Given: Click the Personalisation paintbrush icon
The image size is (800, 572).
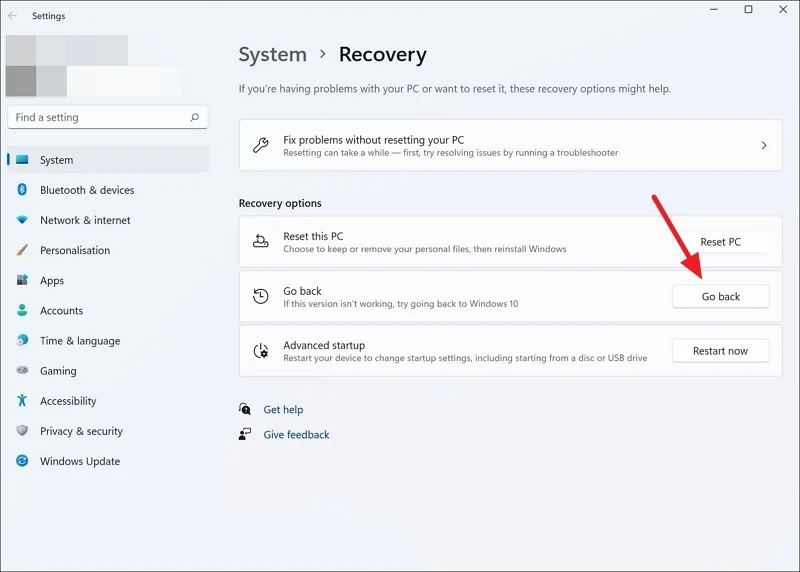Looking at the screenshot, I should pos(22,250).
